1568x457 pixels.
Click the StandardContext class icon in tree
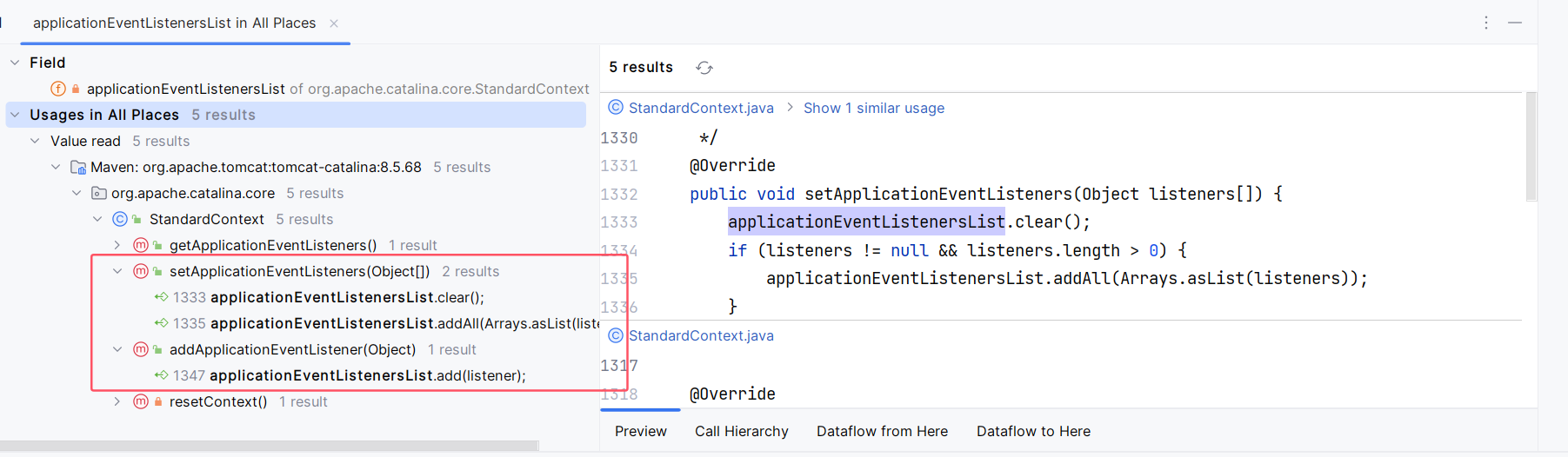click(120, 219)
